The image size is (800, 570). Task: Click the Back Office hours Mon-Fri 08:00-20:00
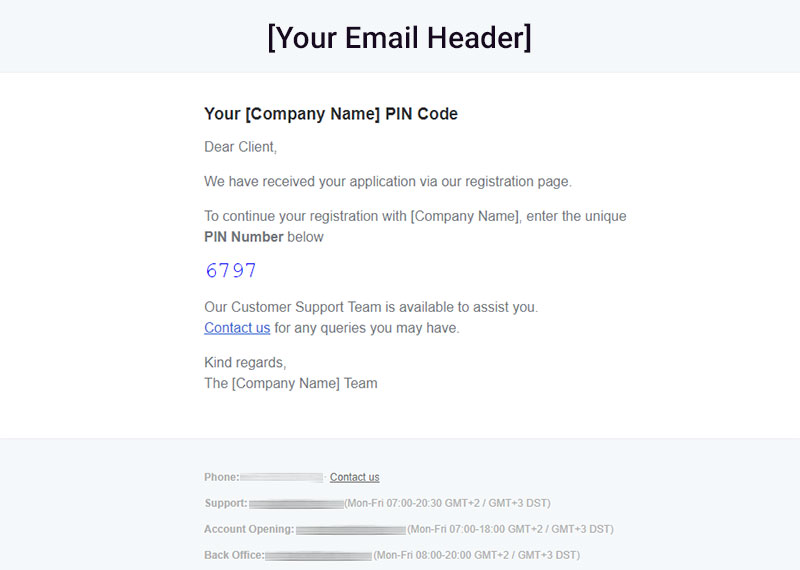coord(476,555)
